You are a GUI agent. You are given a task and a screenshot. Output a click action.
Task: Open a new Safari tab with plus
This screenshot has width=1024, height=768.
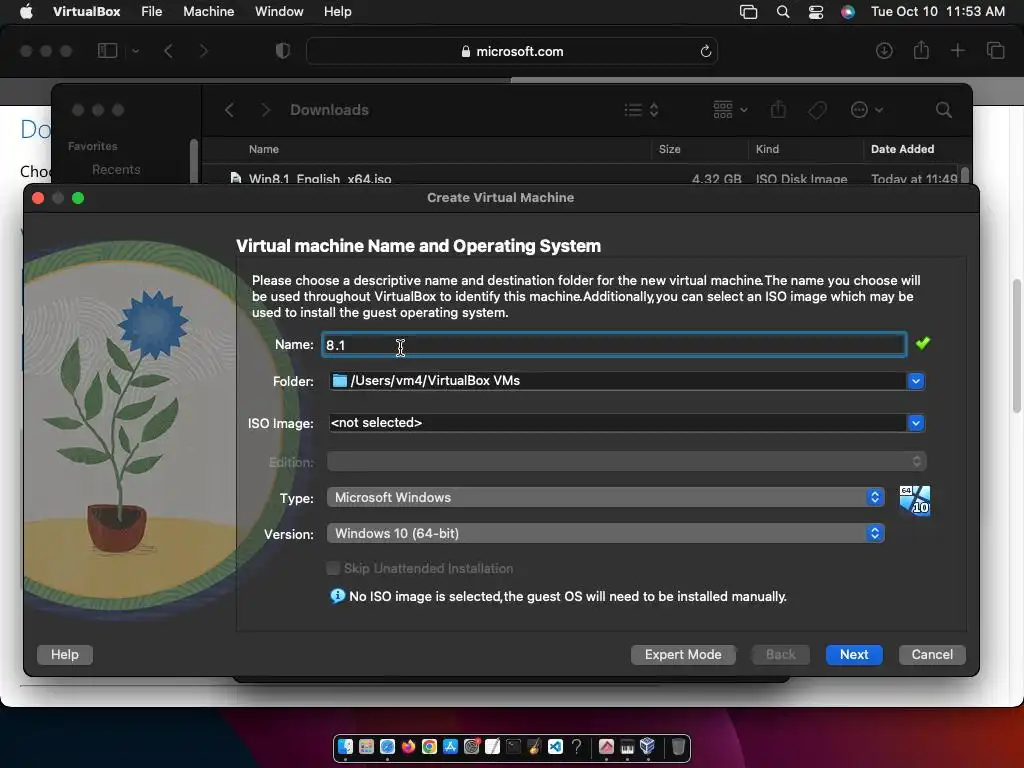957,50
